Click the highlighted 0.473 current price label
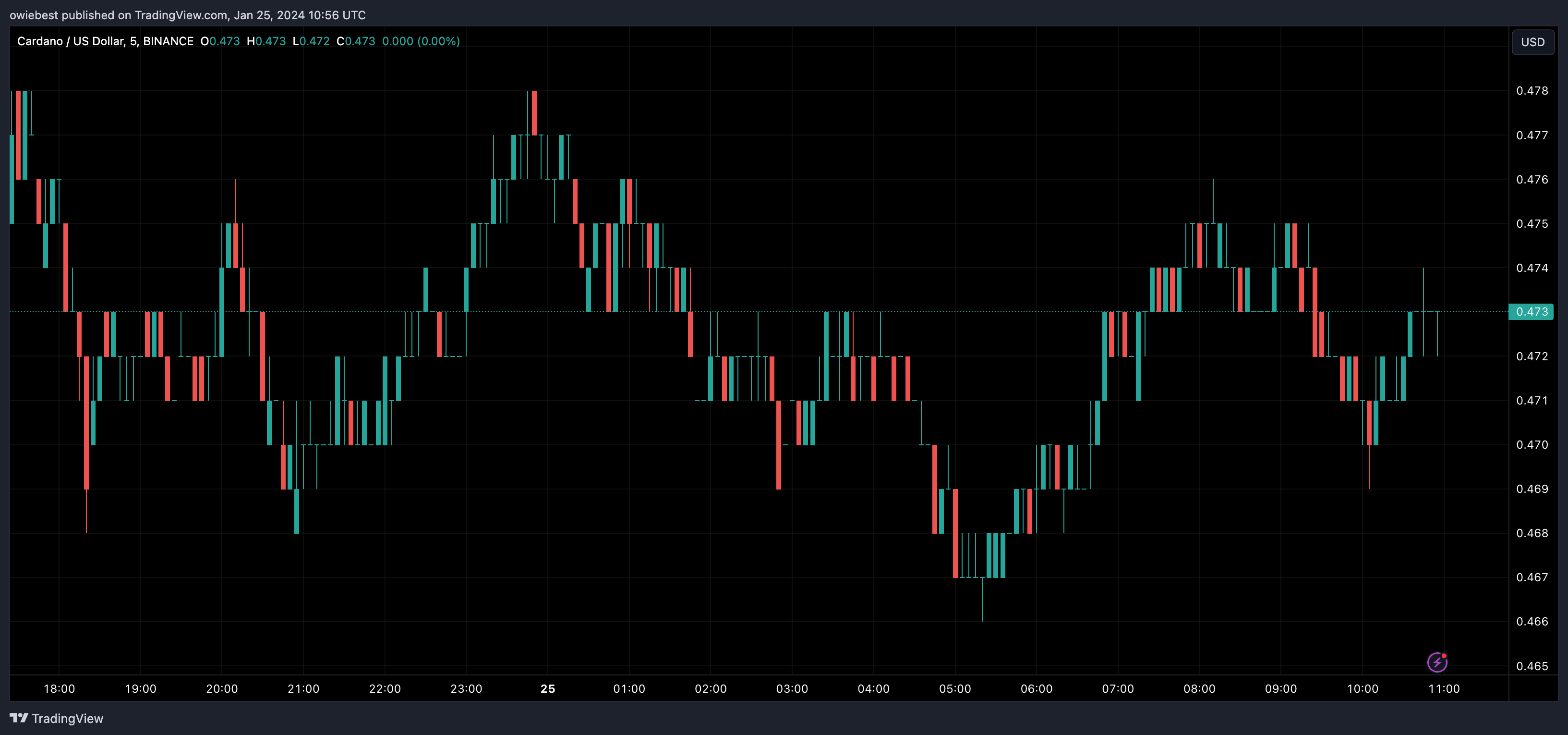The width and height of the screenshot is (1568, 735). point(1531,312)
